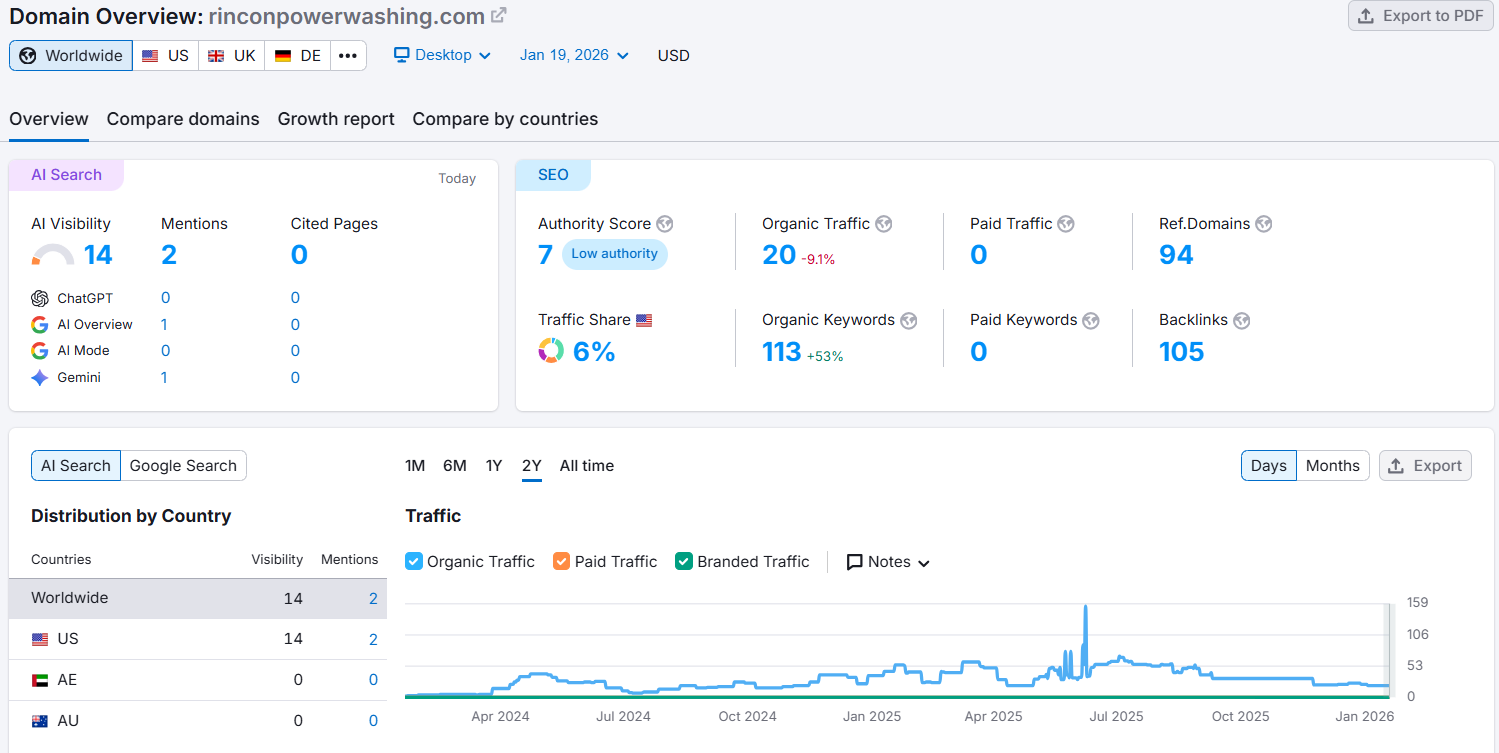Switch to the Growth report tab
The image size is (1499, 753).
[x=336, y=118]
